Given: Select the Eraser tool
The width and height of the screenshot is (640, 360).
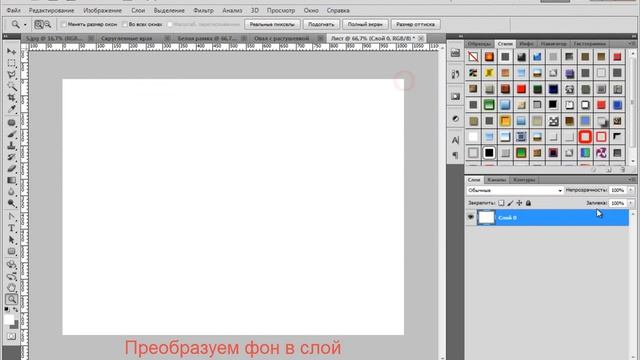Looking at the screenshot, I should [11, 169].
